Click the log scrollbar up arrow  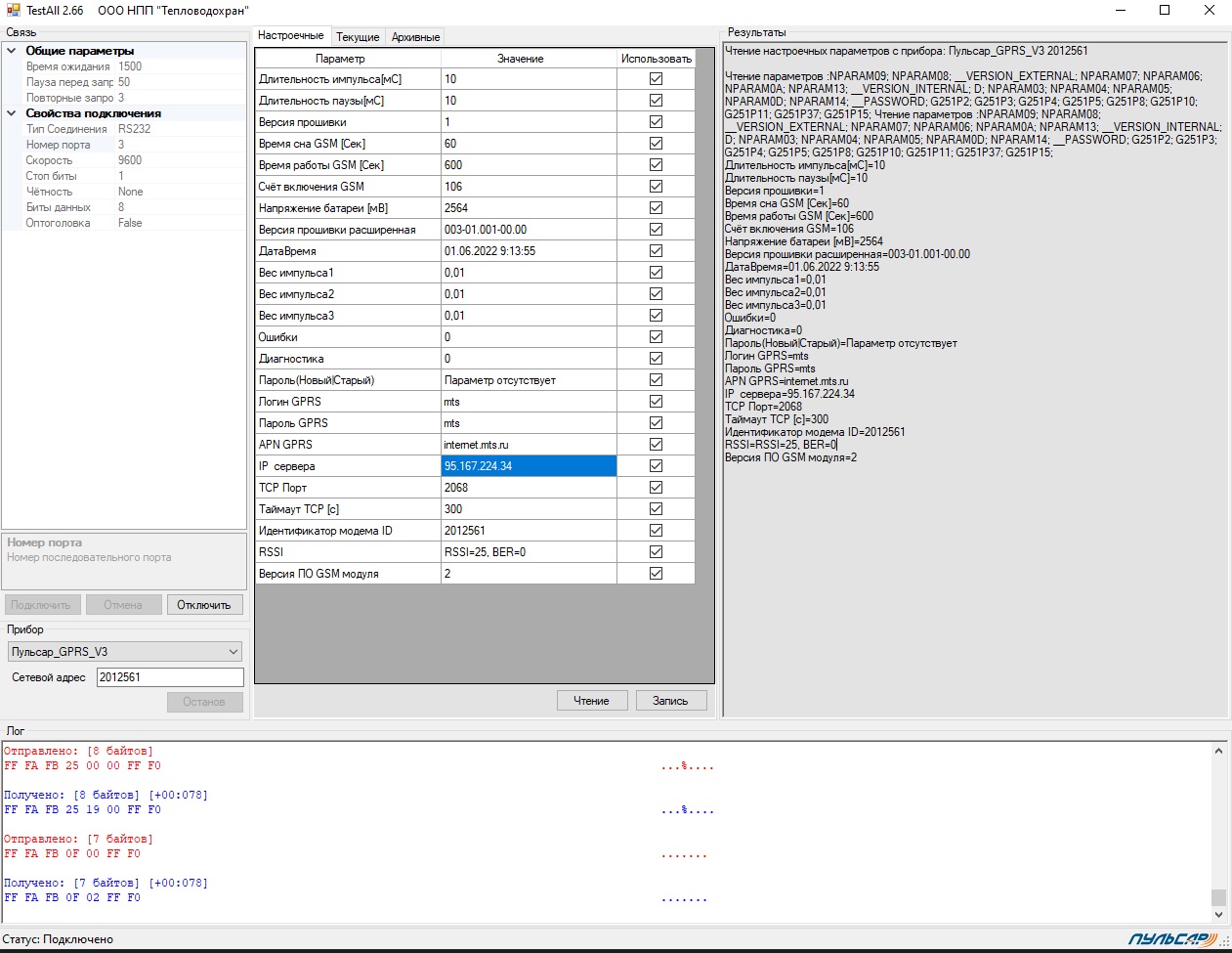click(x=1218, y=752)
